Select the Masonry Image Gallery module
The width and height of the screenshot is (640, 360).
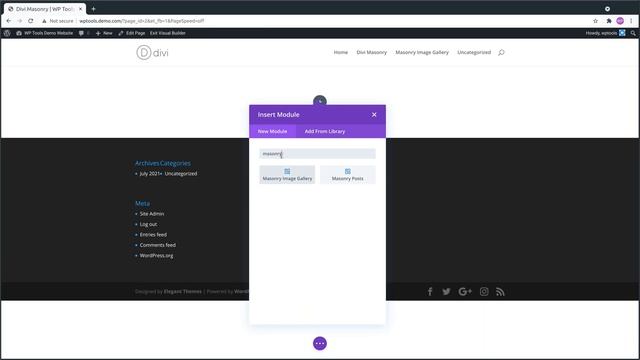pyautogui.click(x=287, y=175)
